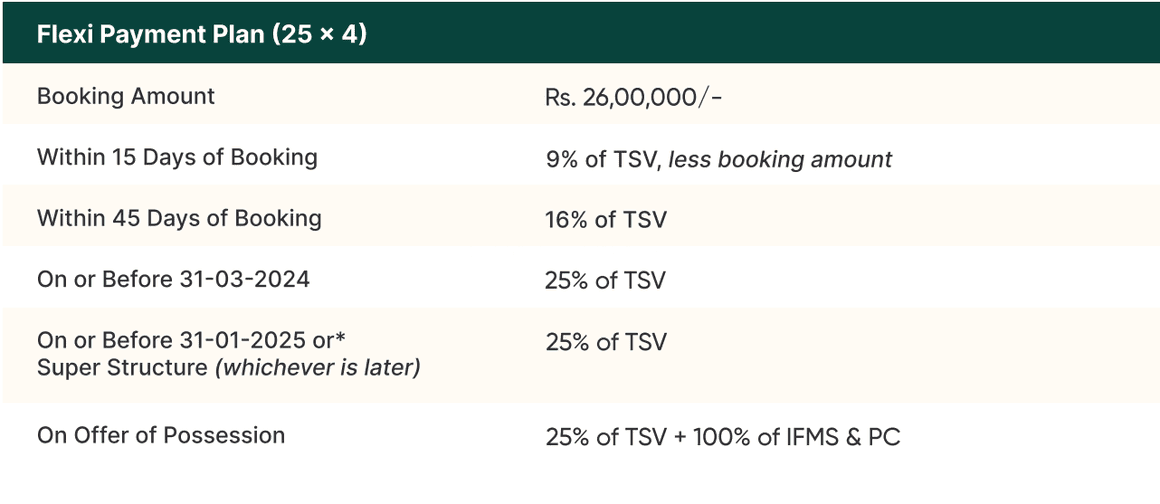This screenshot has height=504, width=1160.
Task: Click the italic "less booking amount" text
Action: tap(780, 159)
